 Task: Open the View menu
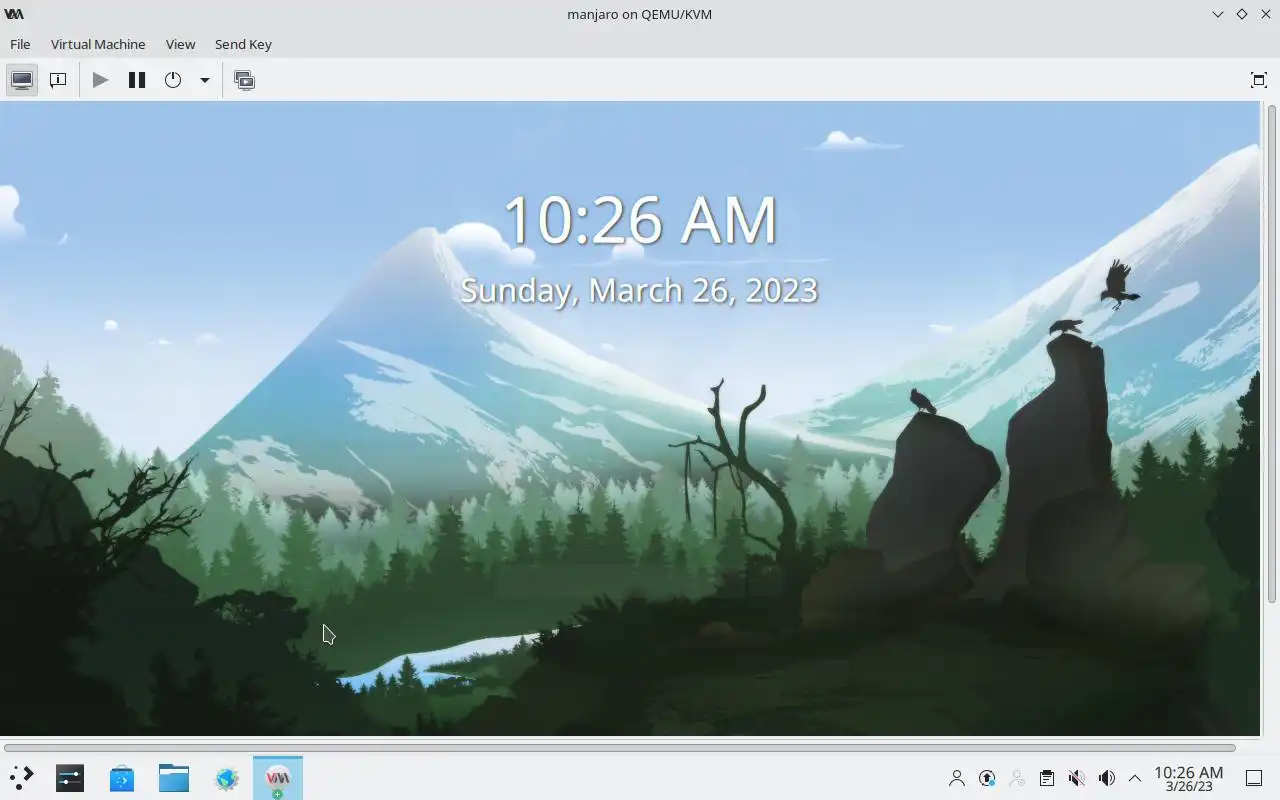180,44
